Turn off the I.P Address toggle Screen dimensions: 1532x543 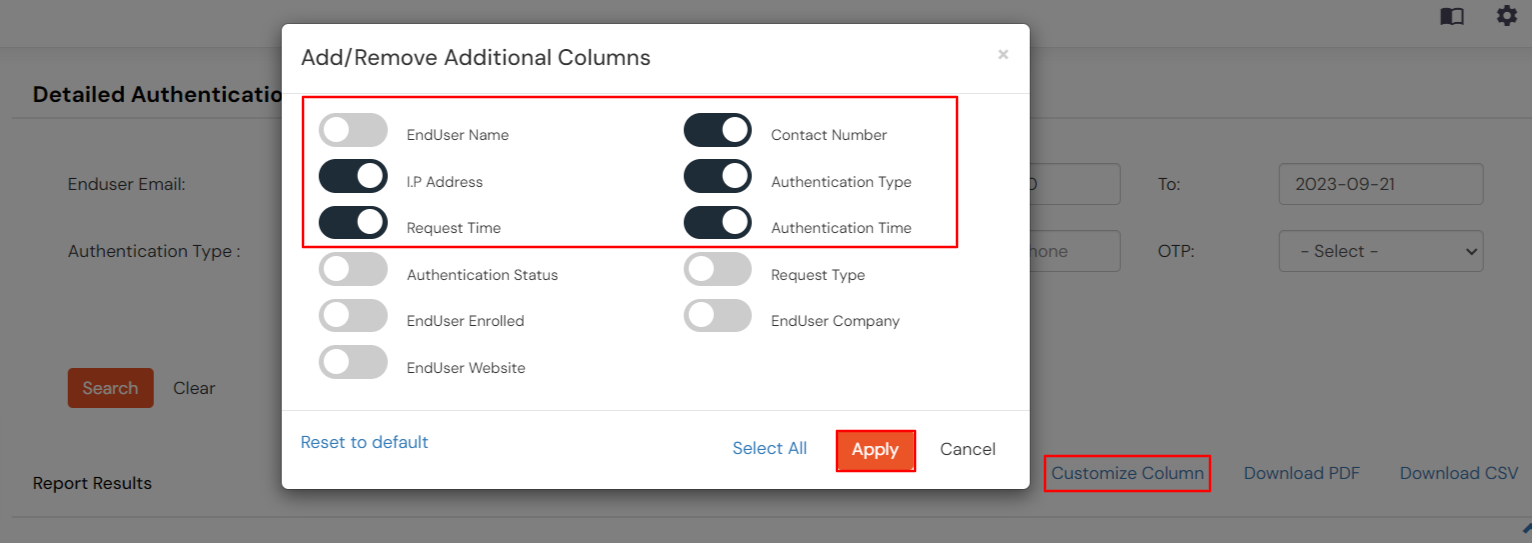(353, 177)
